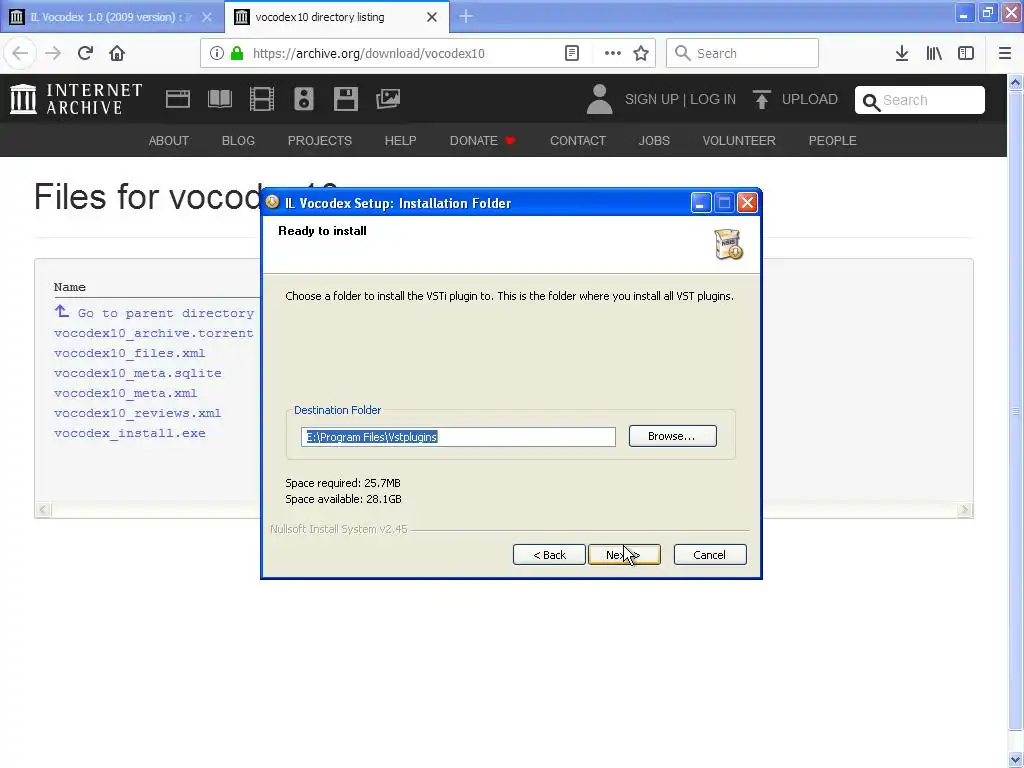Show site information icon in address bar
The height and width of the screenshot is (768, 1024).
217,53
